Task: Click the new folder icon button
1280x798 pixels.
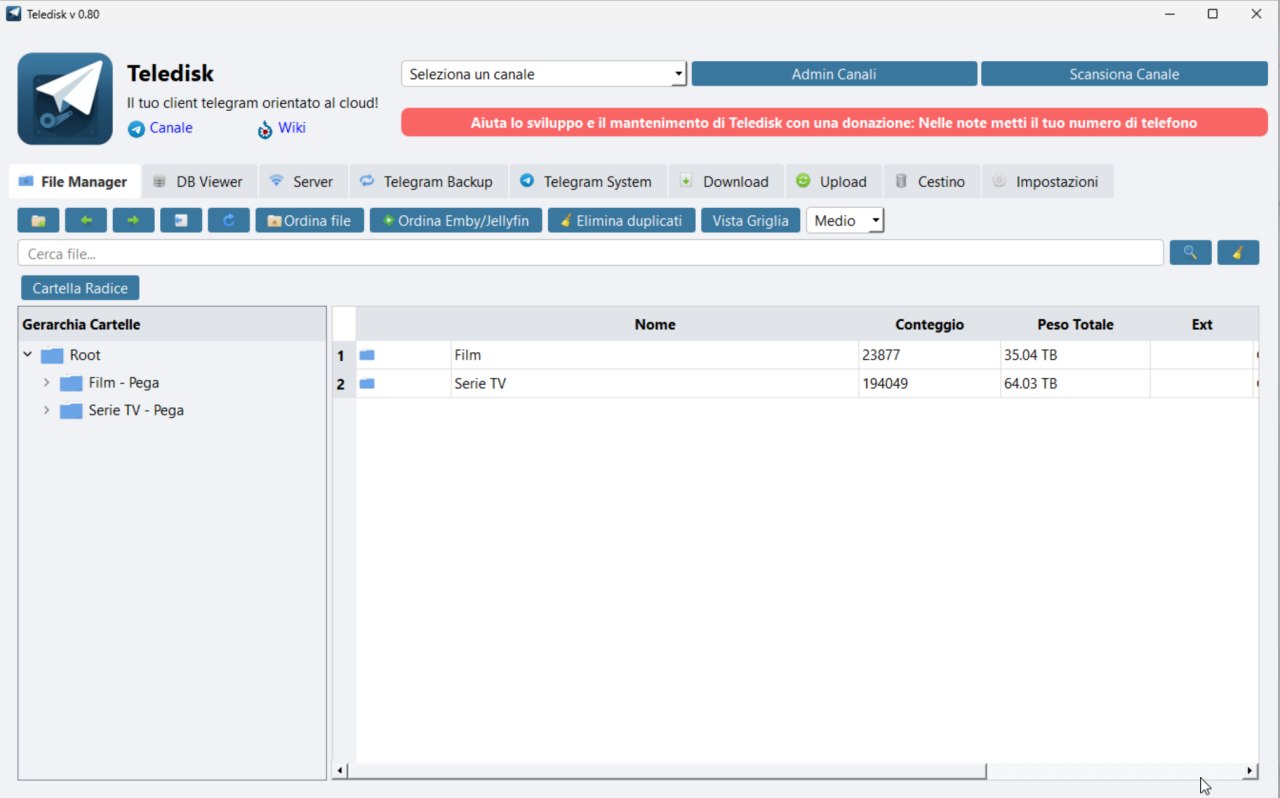Action: [x=38, y=220]
